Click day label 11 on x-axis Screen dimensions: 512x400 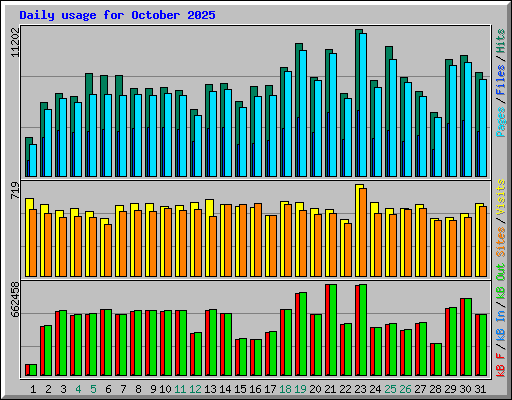coord(180,389)
